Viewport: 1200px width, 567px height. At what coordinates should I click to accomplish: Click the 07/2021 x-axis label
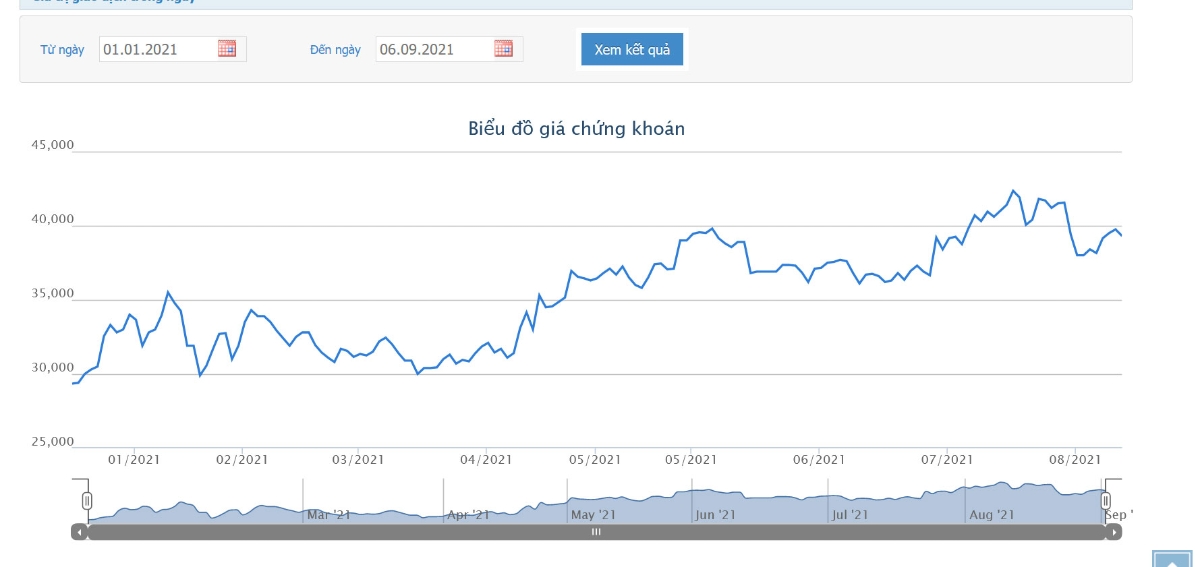click(947, 460)
